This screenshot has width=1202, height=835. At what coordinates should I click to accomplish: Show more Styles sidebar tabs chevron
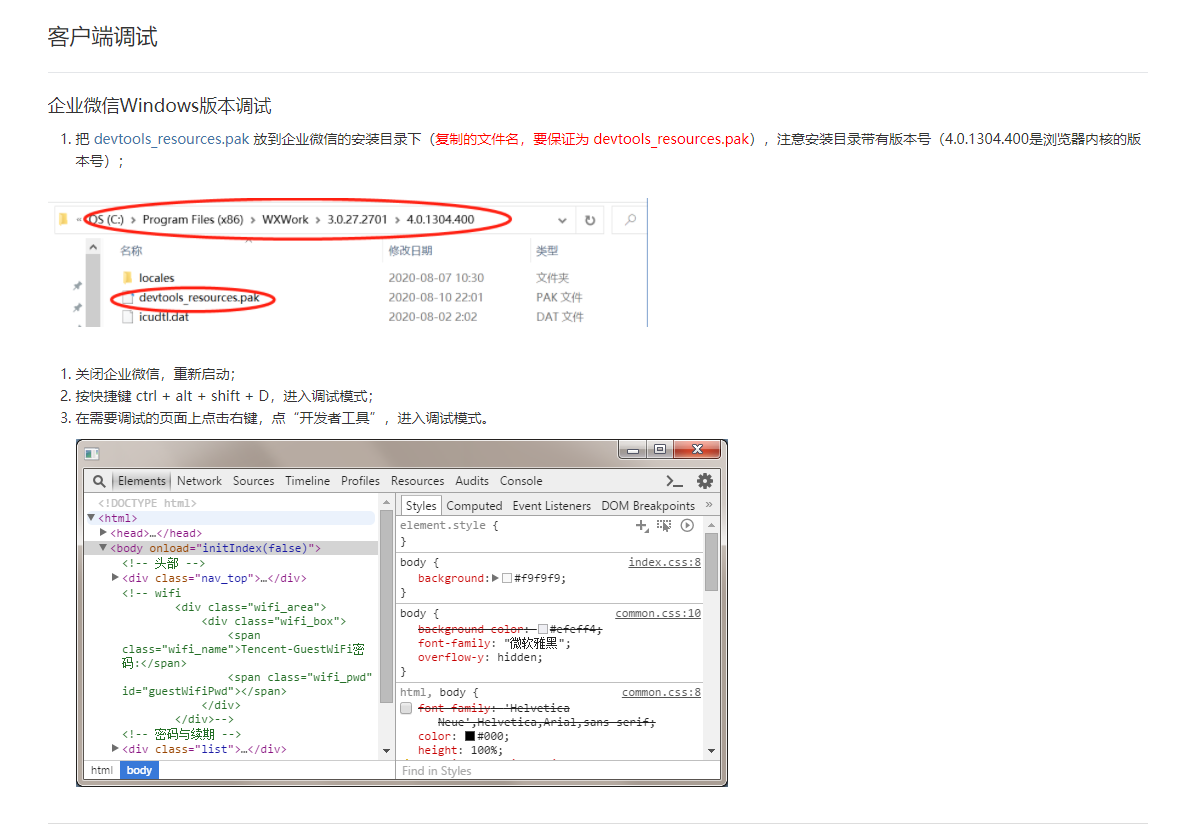coord(709,505)
